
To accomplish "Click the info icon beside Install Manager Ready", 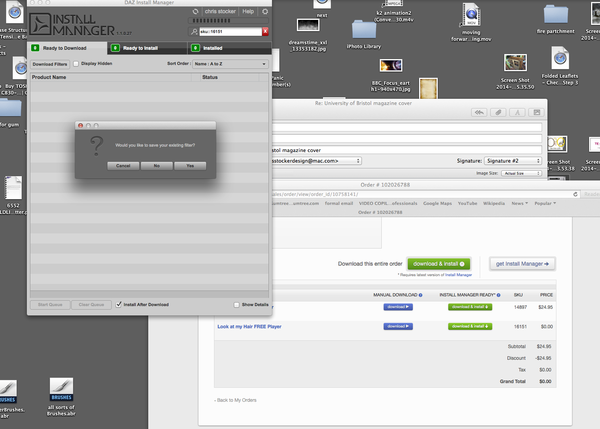I will click(498, 295).
